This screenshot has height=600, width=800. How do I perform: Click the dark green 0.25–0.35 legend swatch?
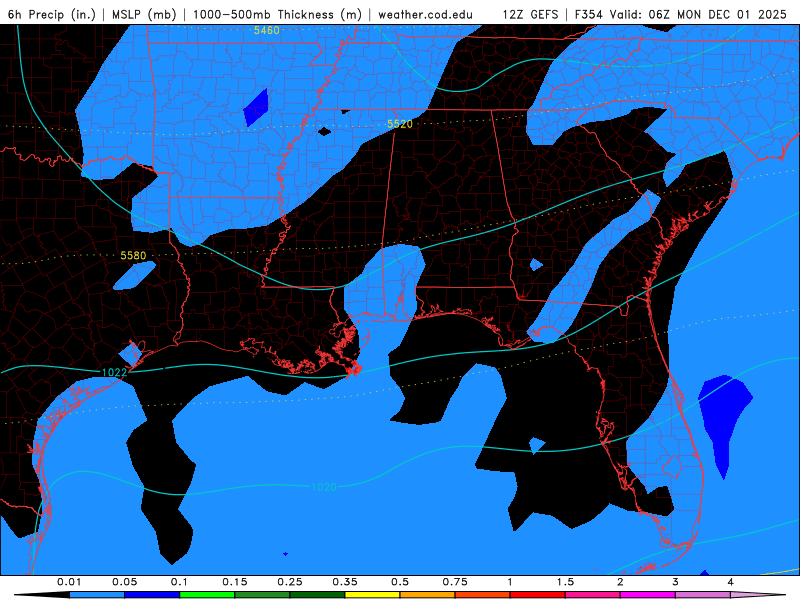tap(317, 595)
